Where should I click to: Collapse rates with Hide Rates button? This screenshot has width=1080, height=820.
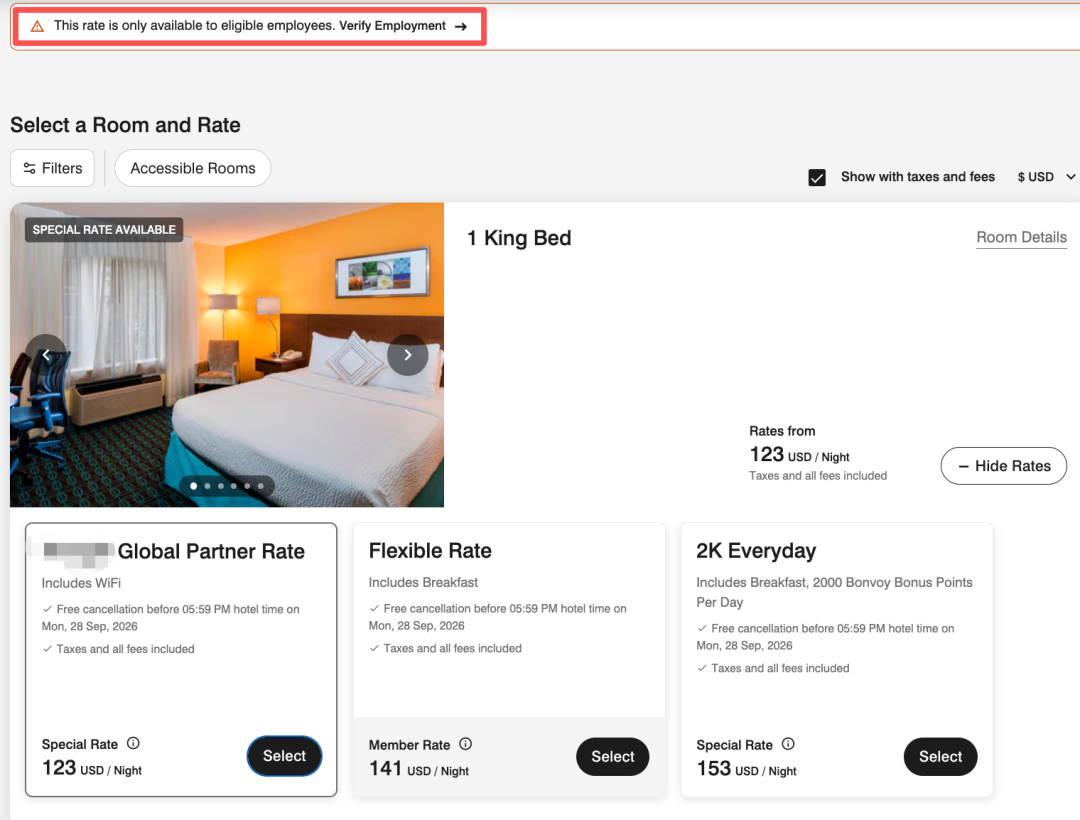1004,466
